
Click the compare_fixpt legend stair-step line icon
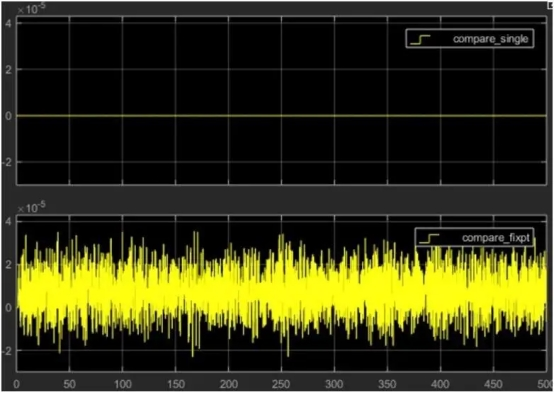pyautogui.click(x=429, y=239)
